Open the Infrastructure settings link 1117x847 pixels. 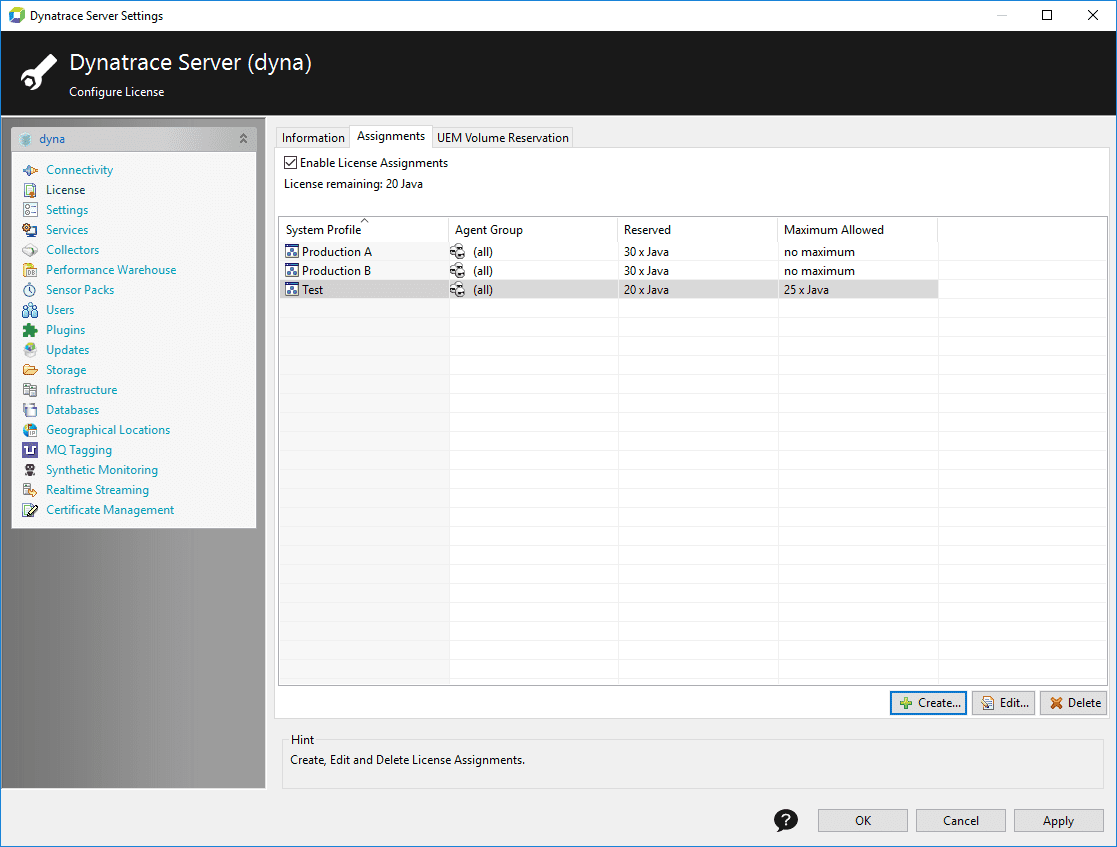point(82,390)
